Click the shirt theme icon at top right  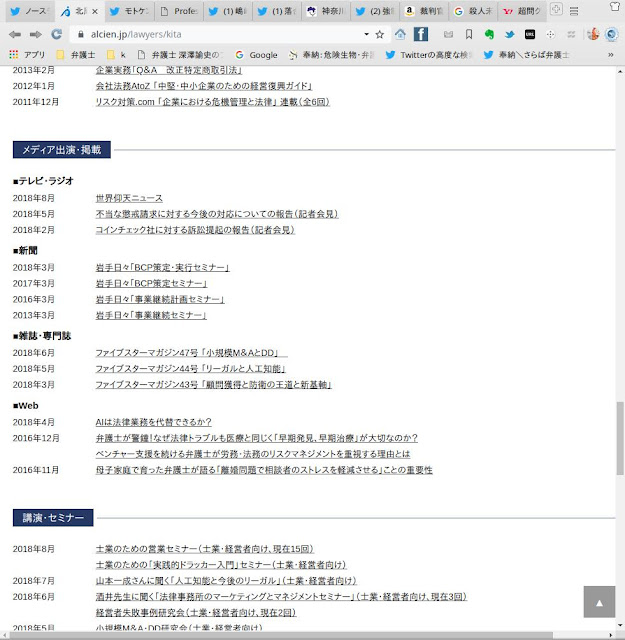[615, 6]
